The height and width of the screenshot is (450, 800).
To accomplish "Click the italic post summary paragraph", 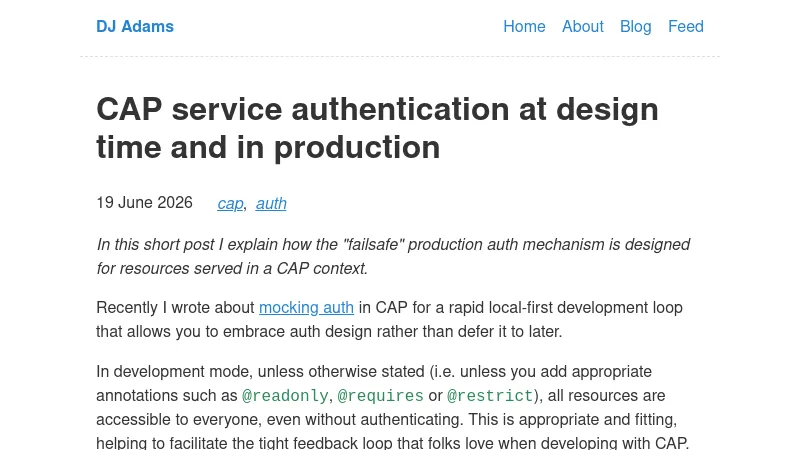I will coord(393,256).
